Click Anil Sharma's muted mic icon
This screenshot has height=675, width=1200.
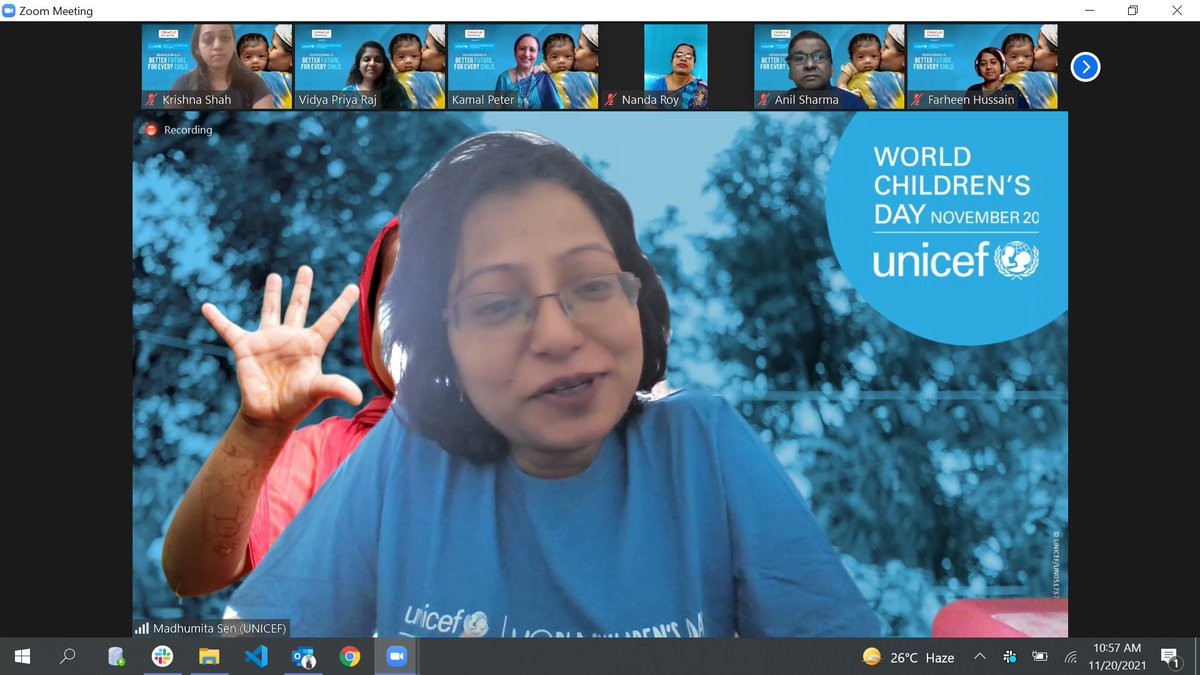(x=764, y=100)
